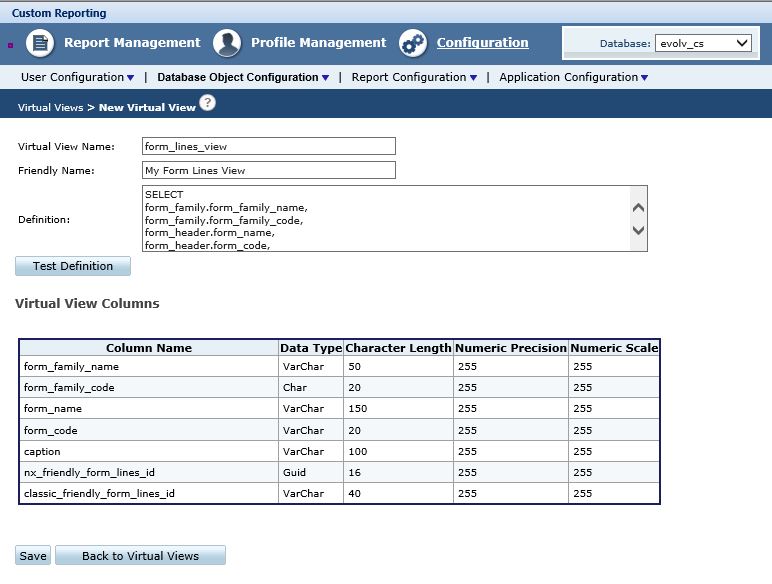Click the Report Management document icon
The image size is (772, 584).
coord(40,43)
